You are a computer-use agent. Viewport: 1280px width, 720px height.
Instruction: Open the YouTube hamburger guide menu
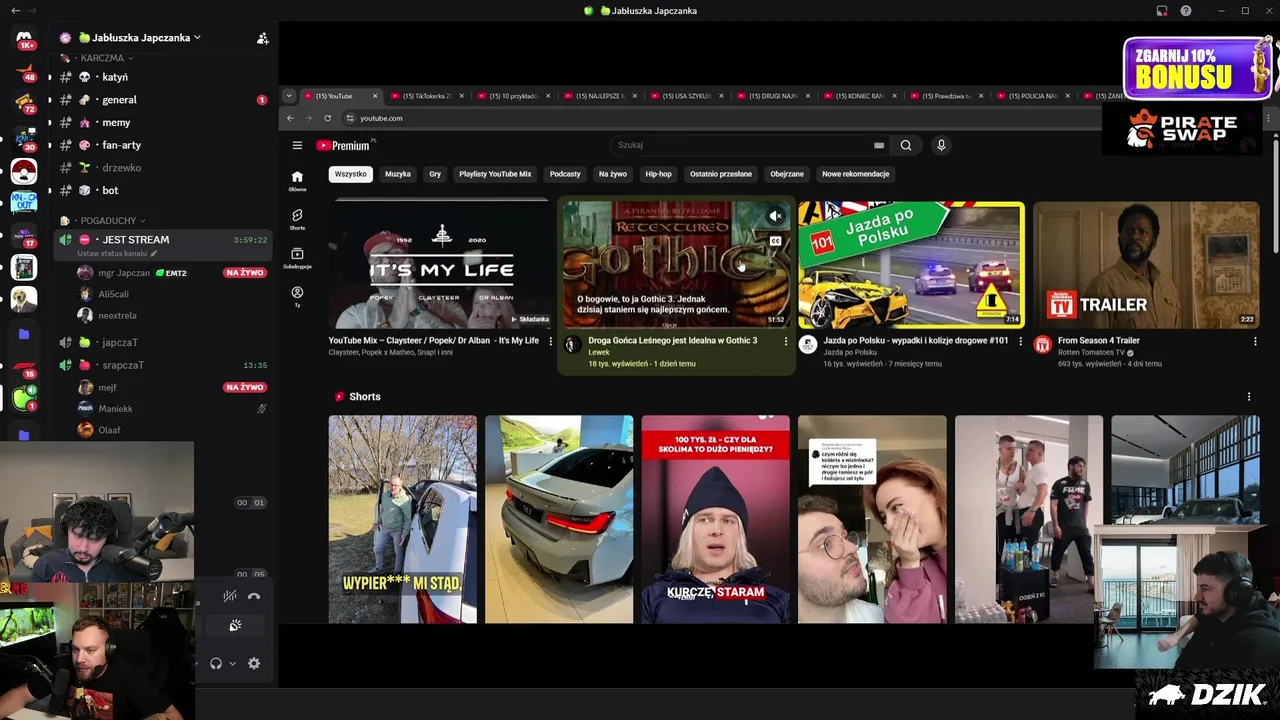tap(297, 145)
